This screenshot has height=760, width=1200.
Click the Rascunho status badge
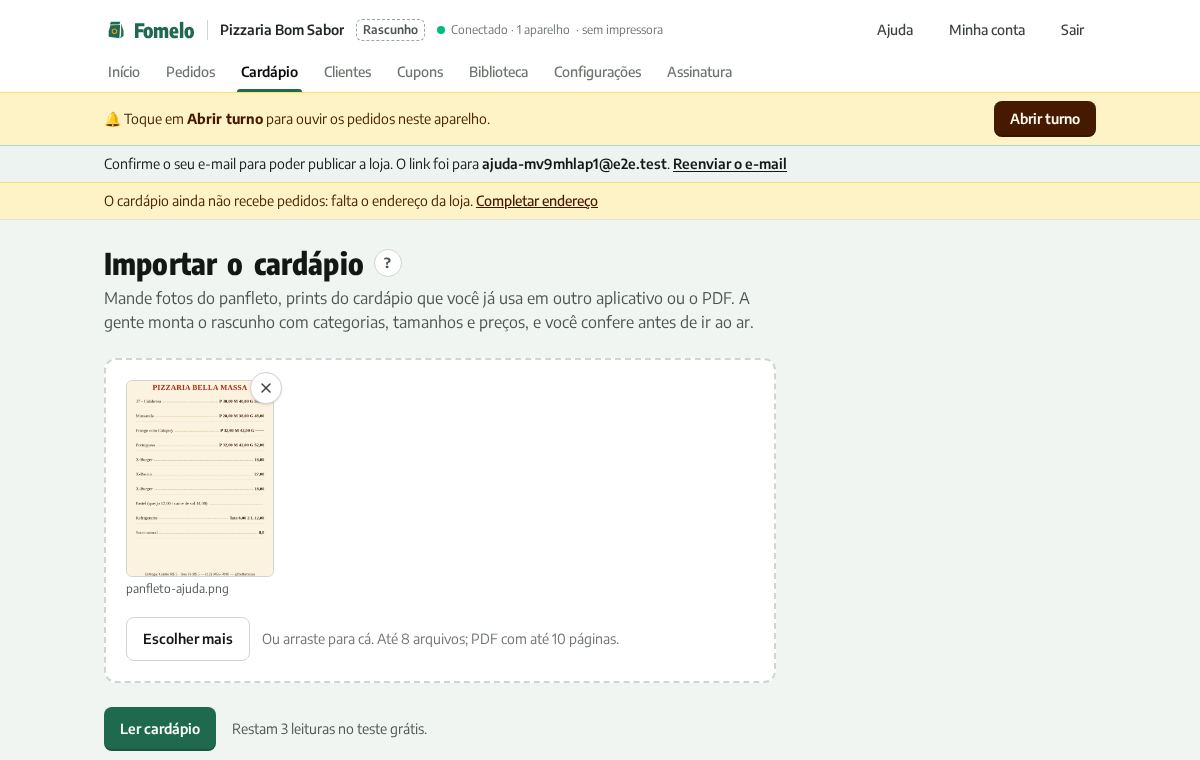click(390, 30)
